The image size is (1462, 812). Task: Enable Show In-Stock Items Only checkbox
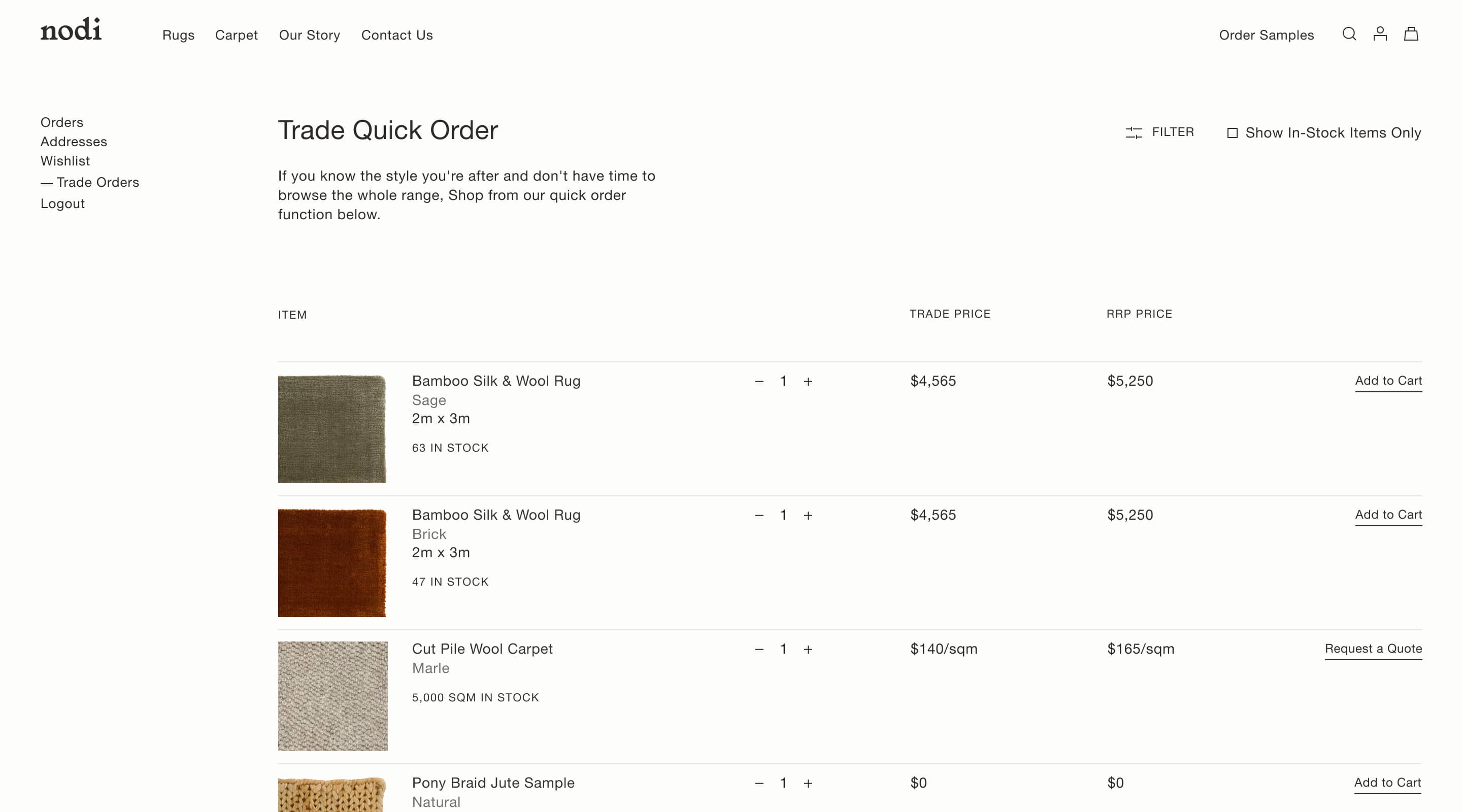(1232, 133)
